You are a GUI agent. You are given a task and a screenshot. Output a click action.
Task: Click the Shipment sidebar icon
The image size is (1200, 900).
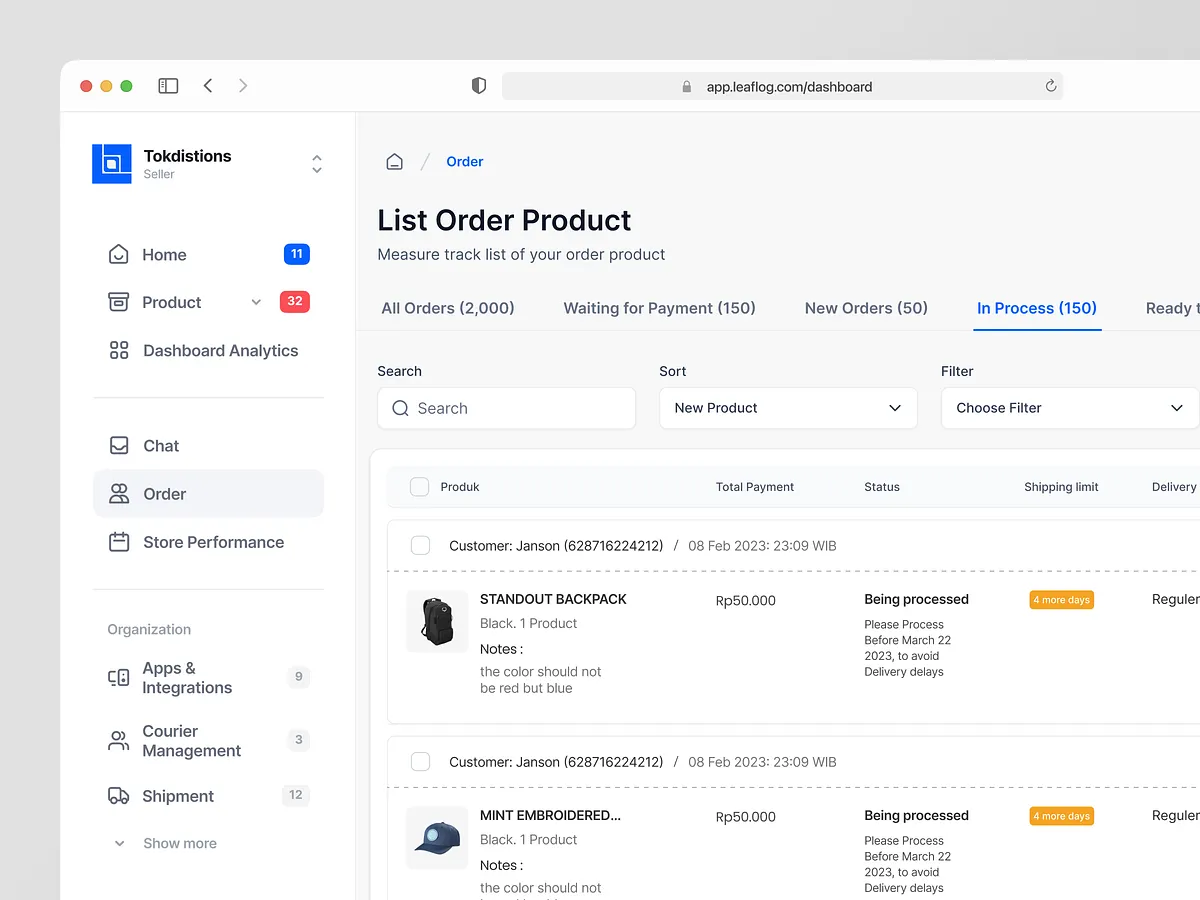(120, 795)
